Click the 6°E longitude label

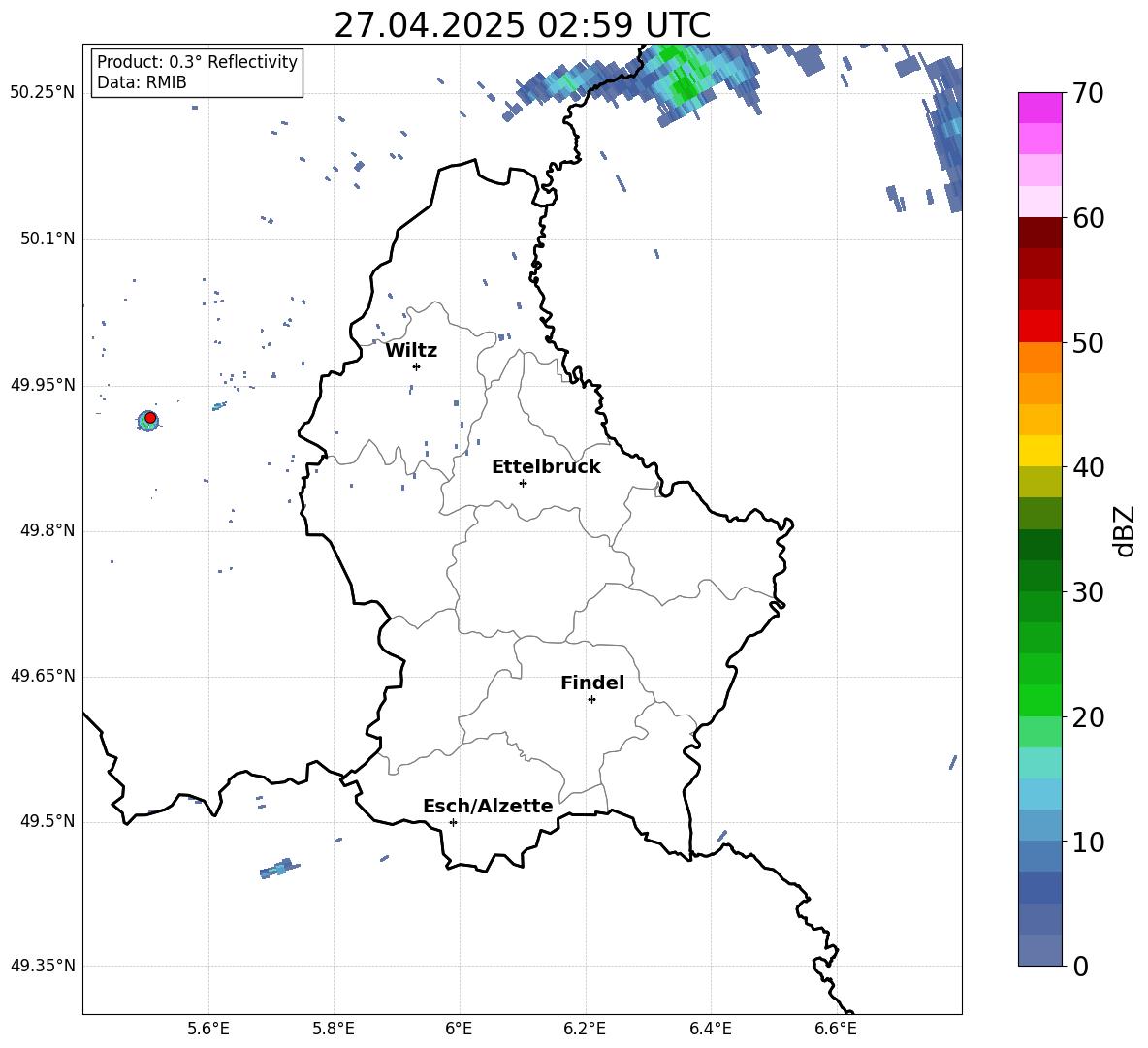click(x=459, y=1029)
